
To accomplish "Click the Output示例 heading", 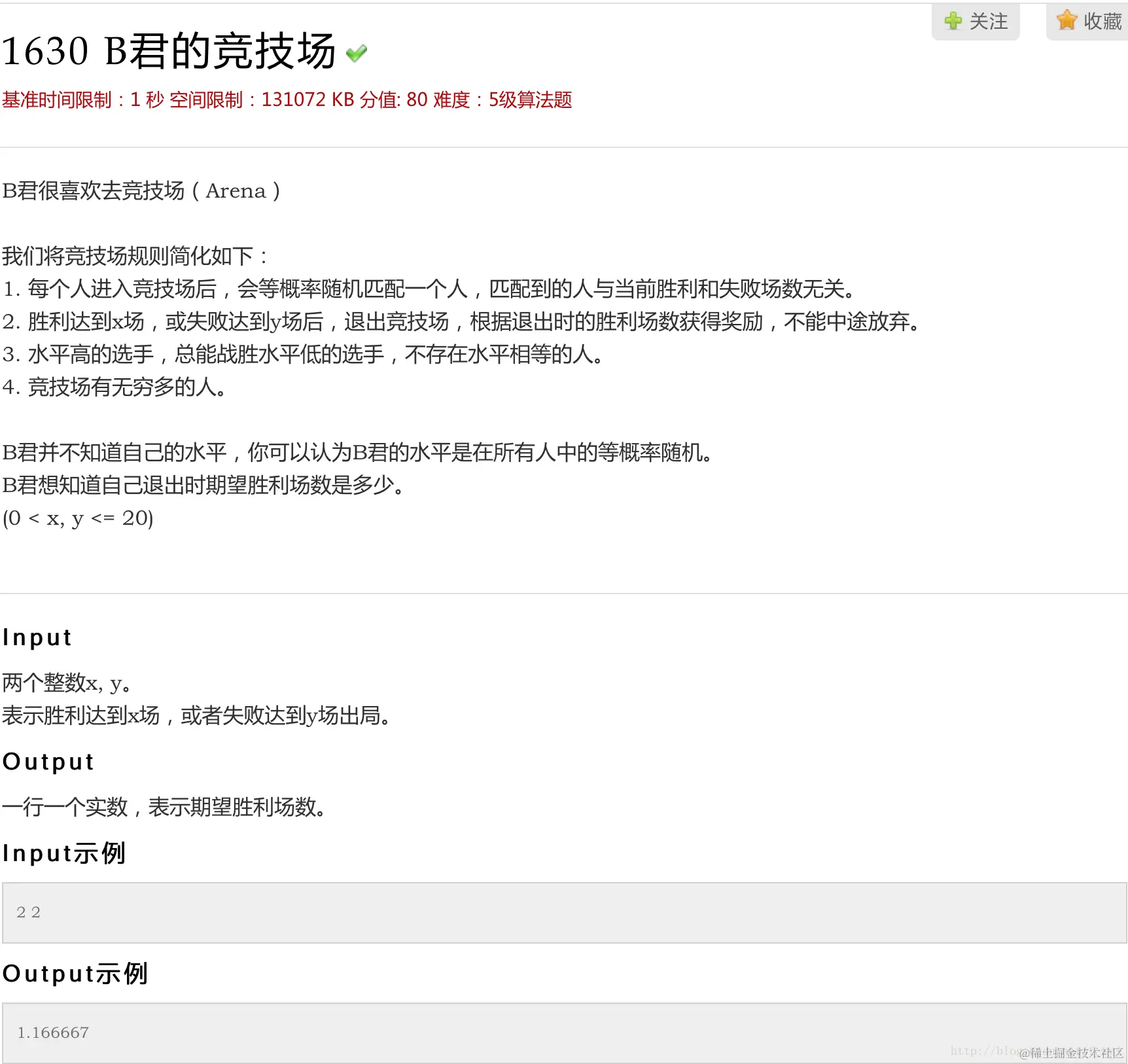I will pos(75,974).
